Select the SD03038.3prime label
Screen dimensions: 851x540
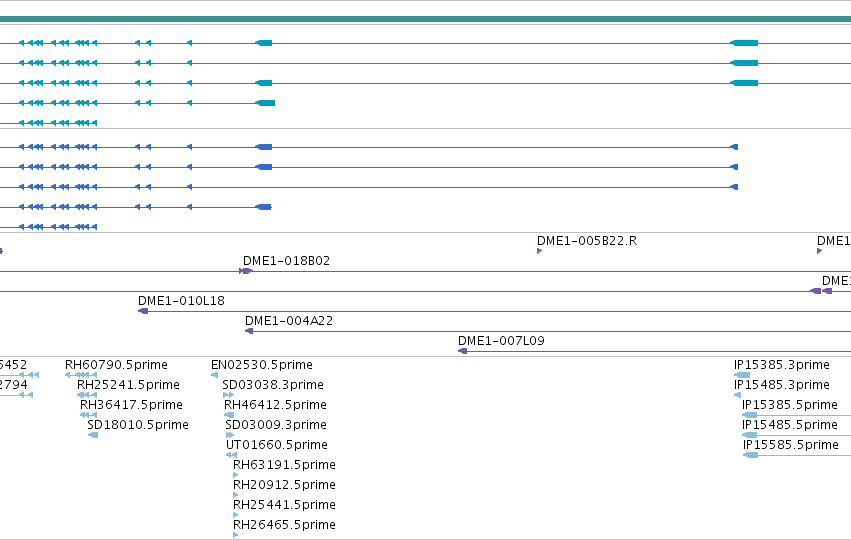(273, 385)
